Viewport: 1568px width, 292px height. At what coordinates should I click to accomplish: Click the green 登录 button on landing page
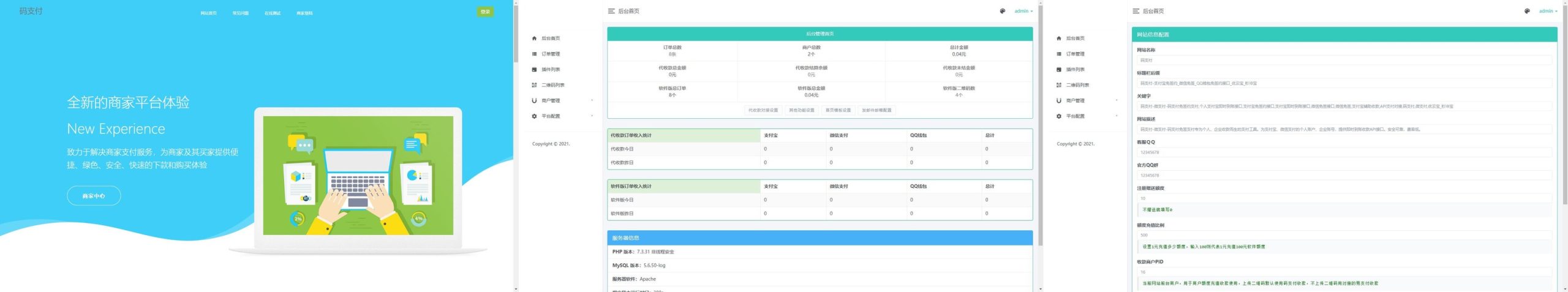coord(486,12)
